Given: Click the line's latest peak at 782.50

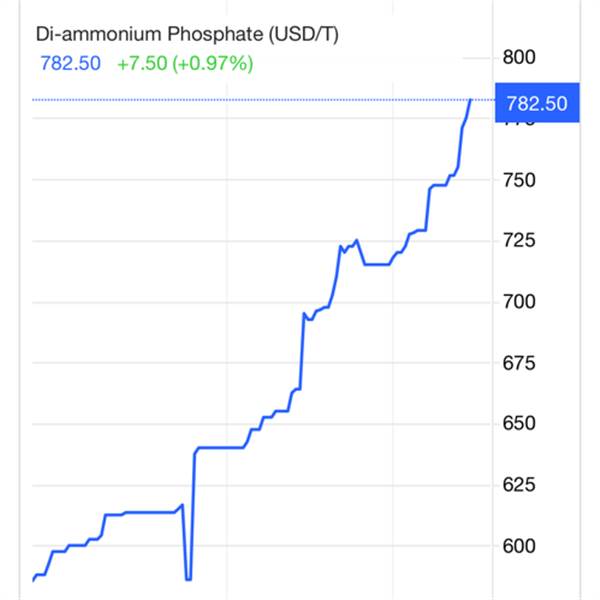Looking at the screenshot, I should tap(471, 100).
